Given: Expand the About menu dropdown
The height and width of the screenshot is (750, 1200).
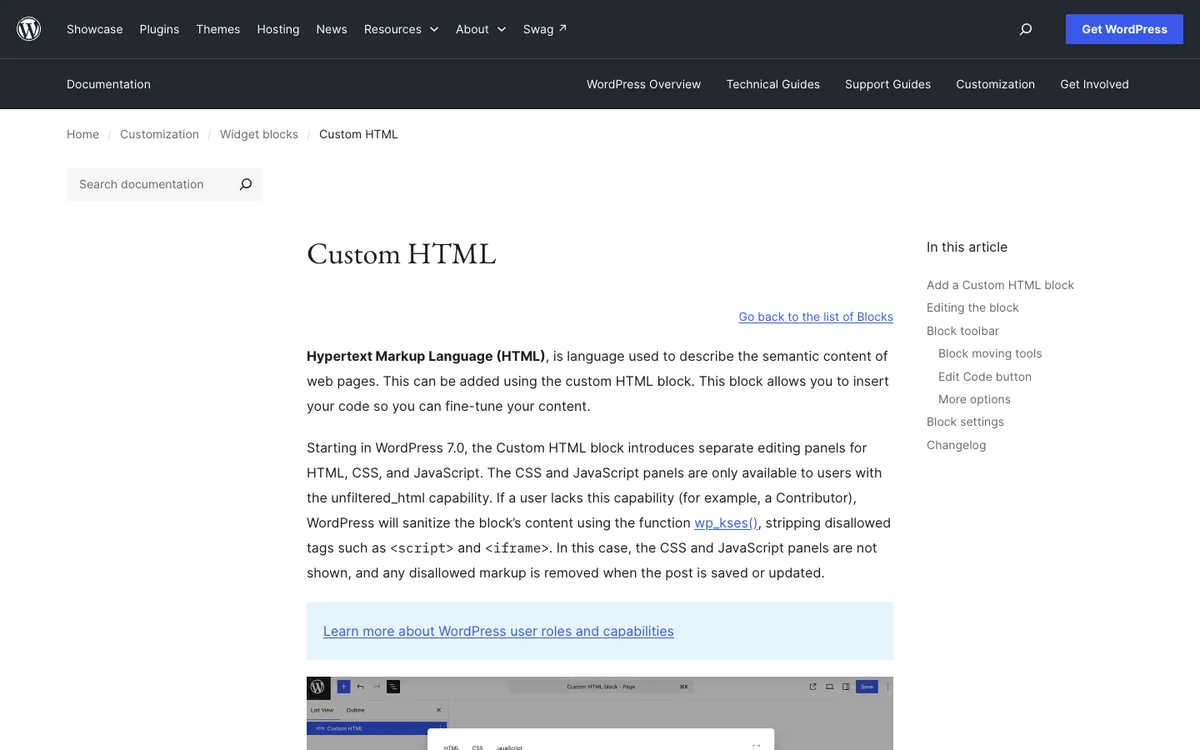Looking at the screenshot, I should click(481, 29).
